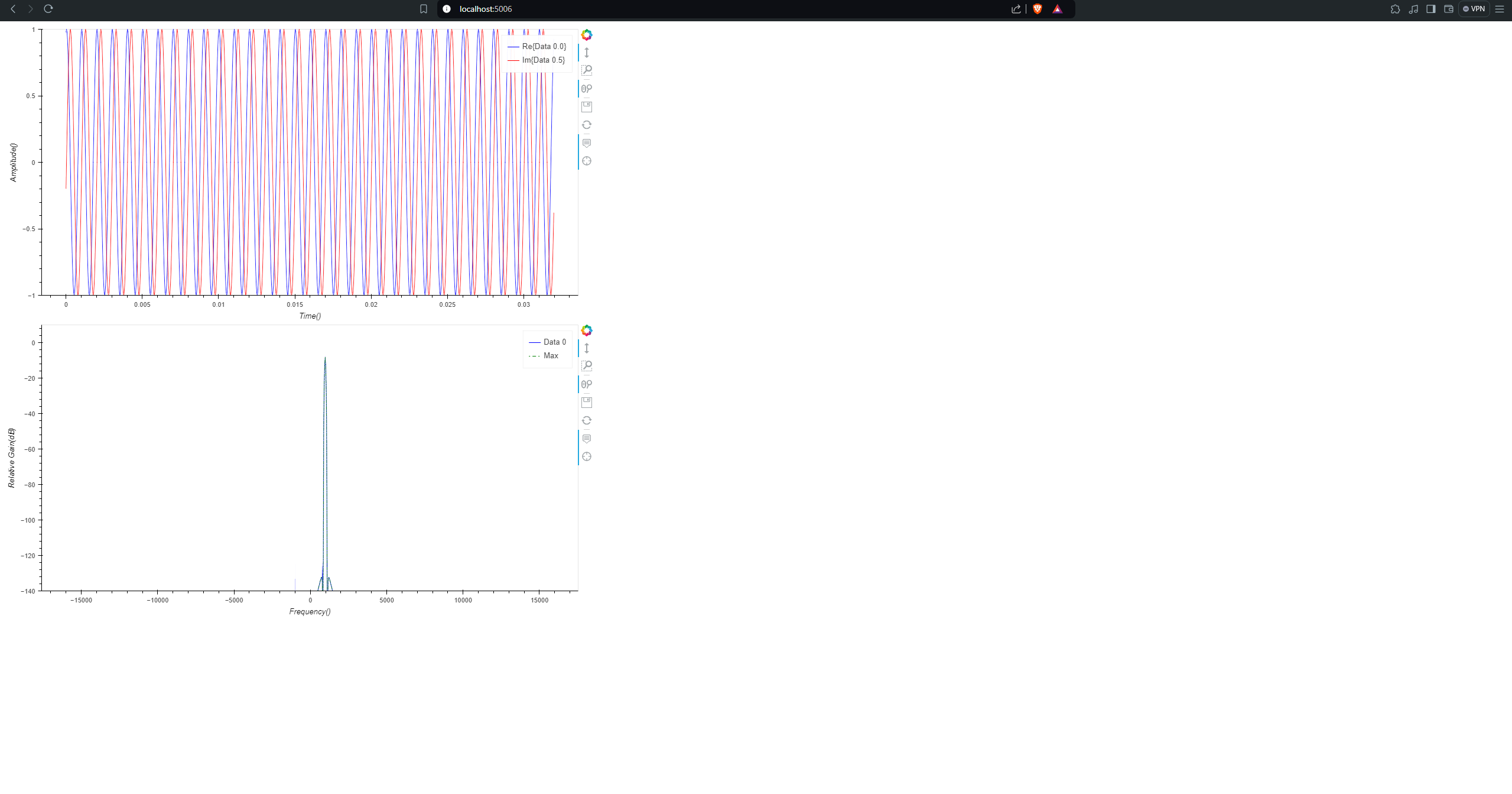Click the Im{Data 0.5} legend entry
Viewport: 1512px width, 794px height.
point(536,60)
